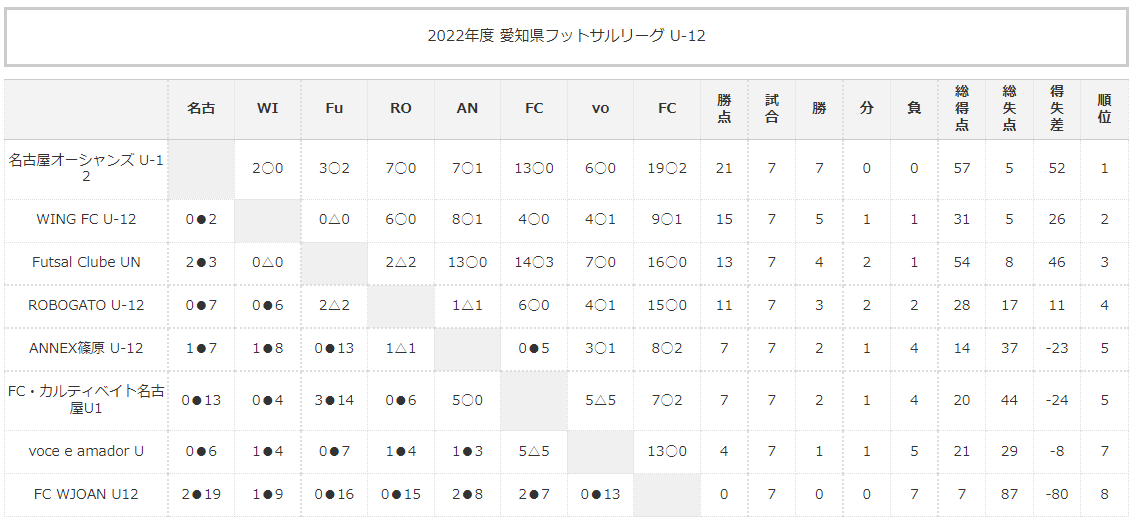Select the -80 goal difference cell

point(1057,494)
